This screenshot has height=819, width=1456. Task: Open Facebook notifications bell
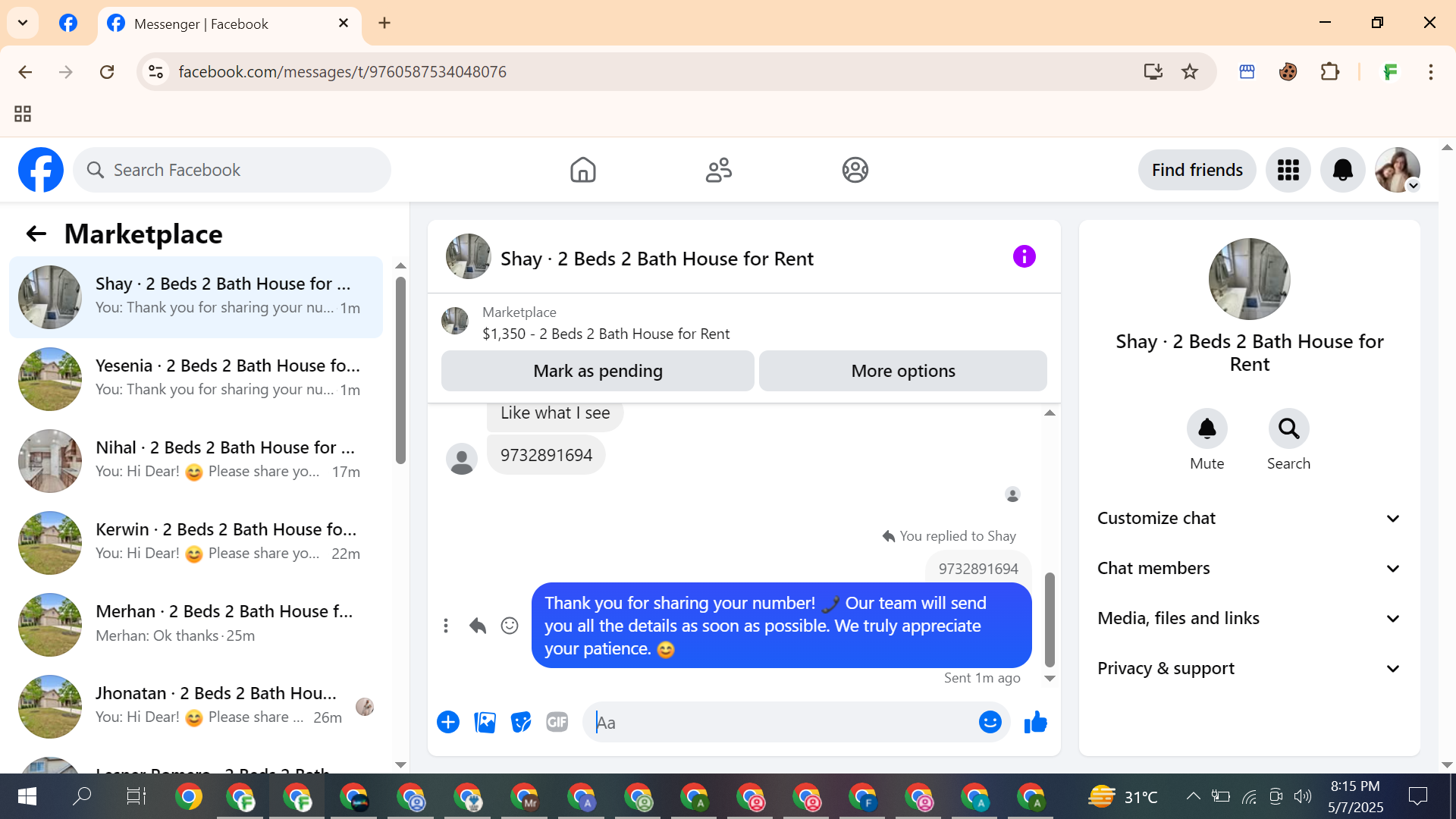tap(1342, 170)
